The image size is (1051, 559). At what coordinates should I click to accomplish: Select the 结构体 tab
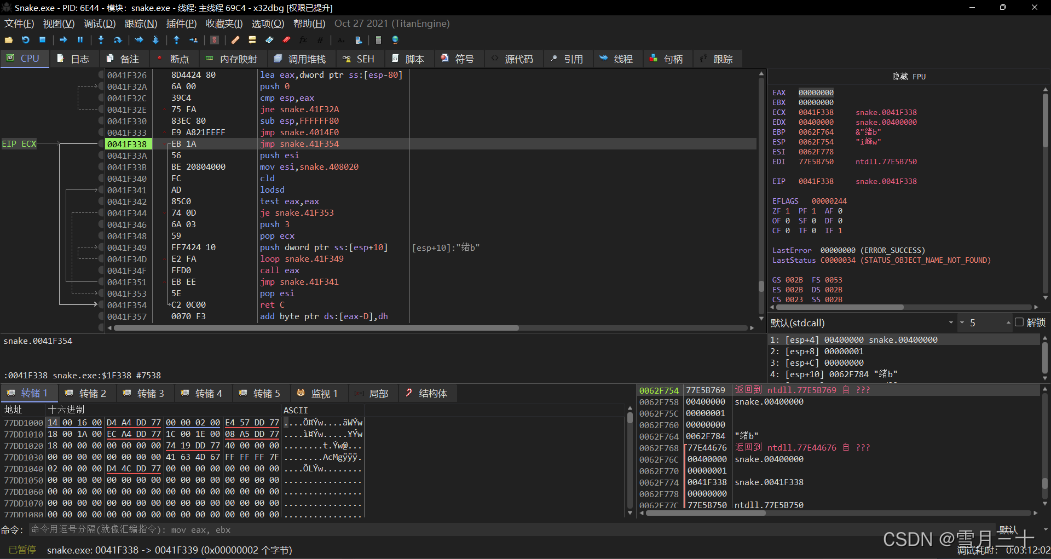click(426, 393)
